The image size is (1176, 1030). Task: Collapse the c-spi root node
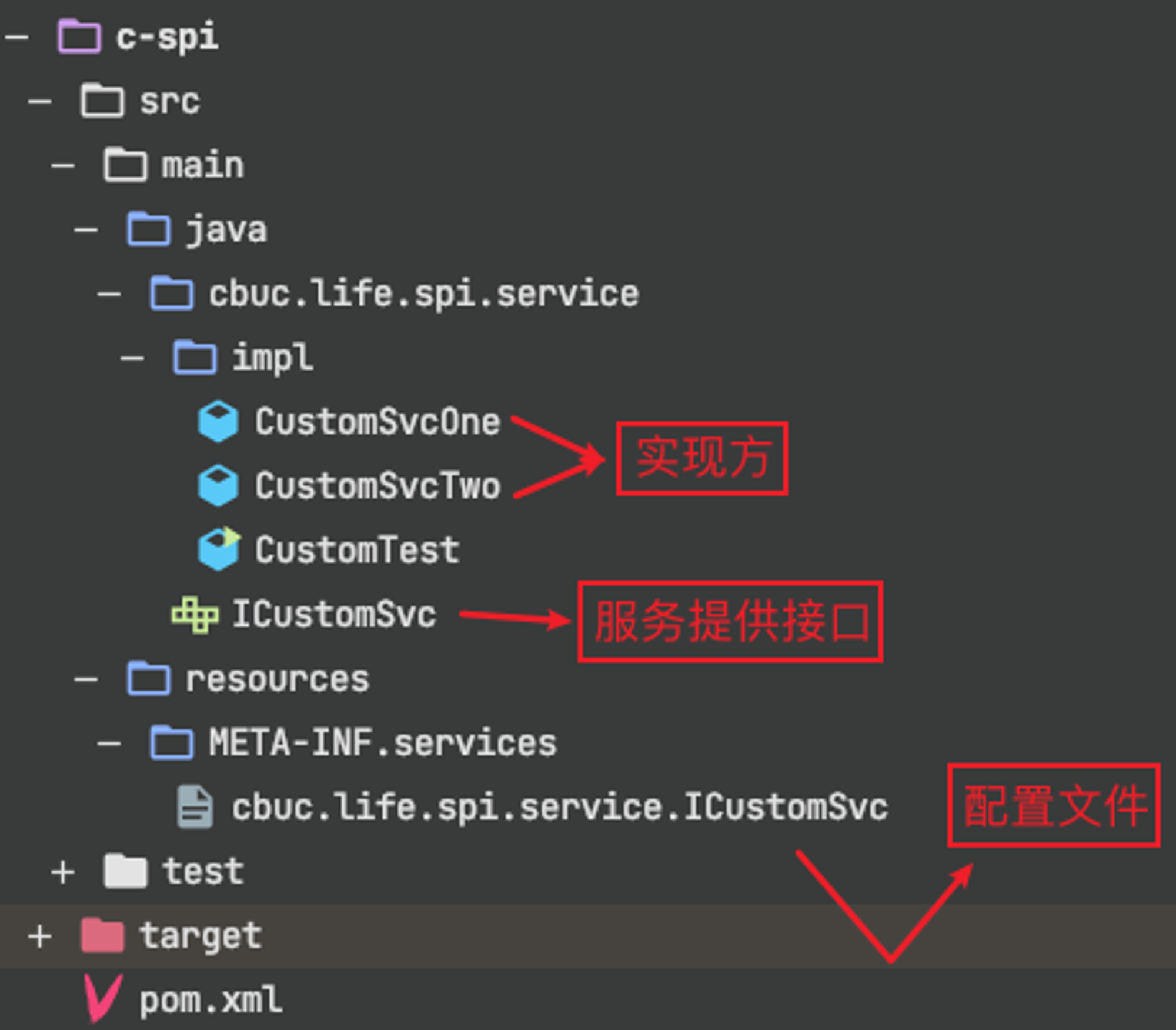(x=17, y=38)
